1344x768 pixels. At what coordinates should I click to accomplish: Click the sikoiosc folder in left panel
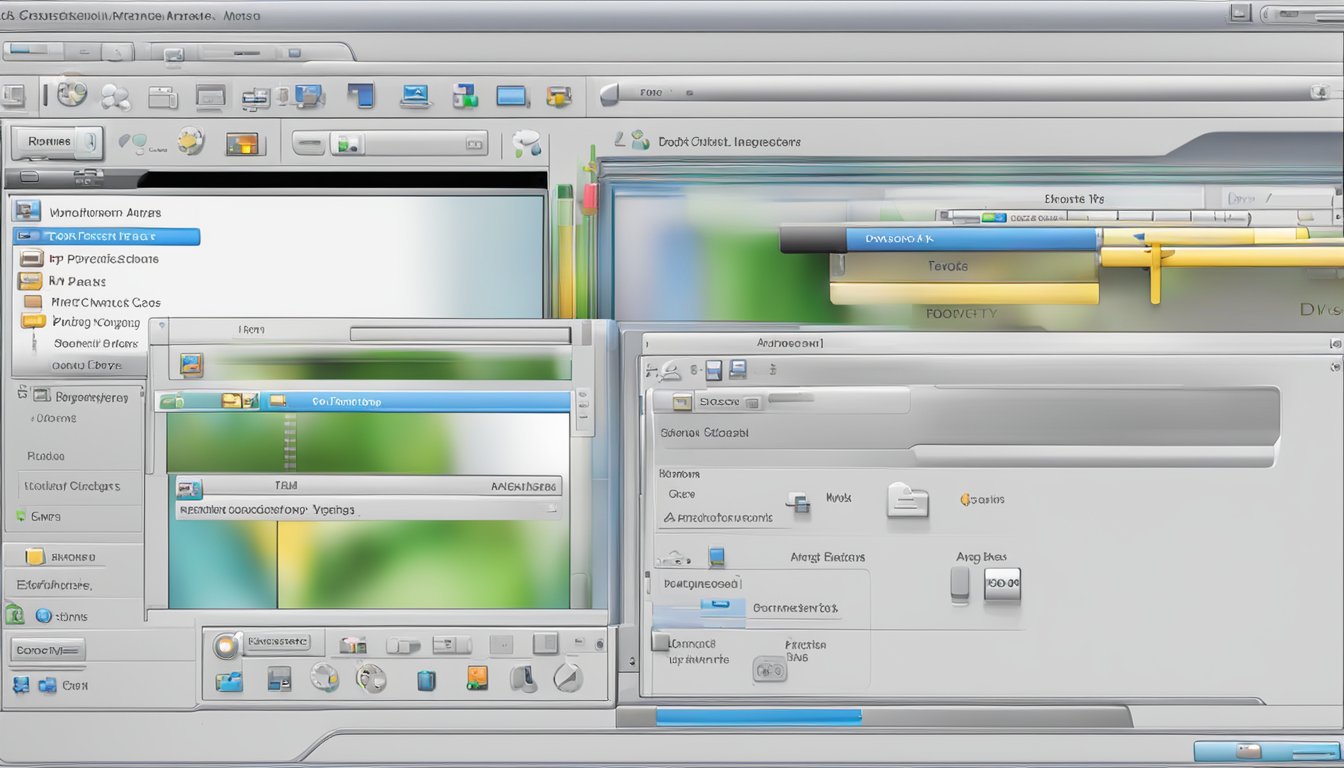point(60,556)
